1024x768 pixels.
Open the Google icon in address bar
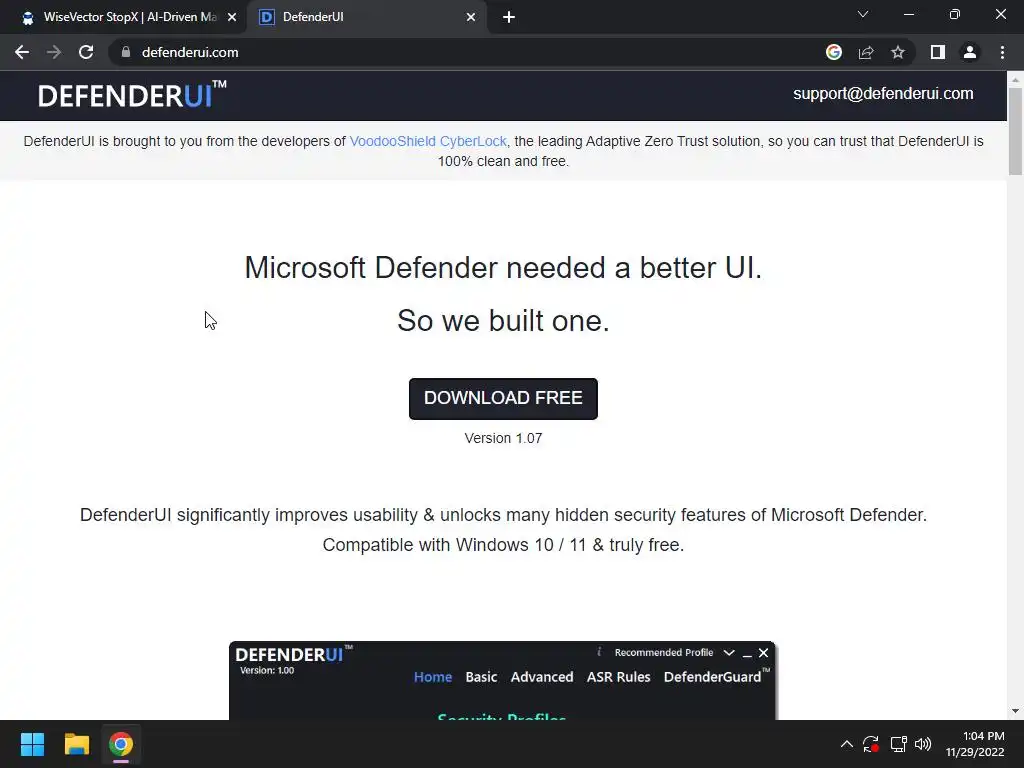click(x=834, y=52)
